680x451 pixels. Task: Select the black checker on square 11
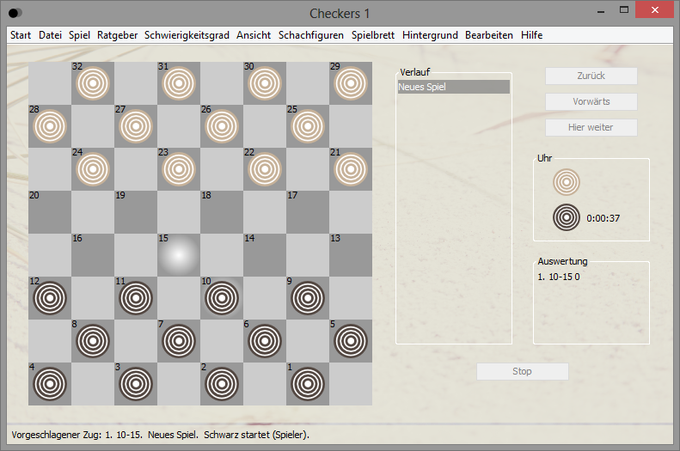[x=136, y=298]
